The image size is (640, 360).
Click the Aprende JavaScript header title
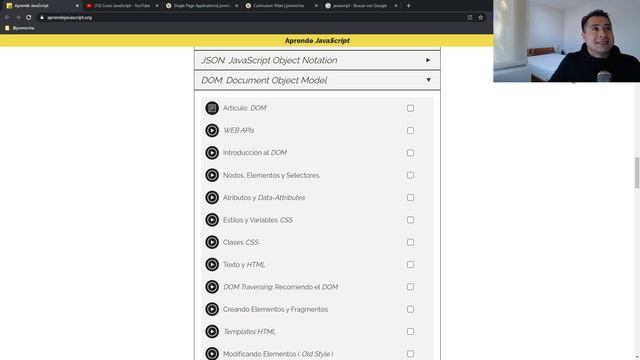click(317, 40)
